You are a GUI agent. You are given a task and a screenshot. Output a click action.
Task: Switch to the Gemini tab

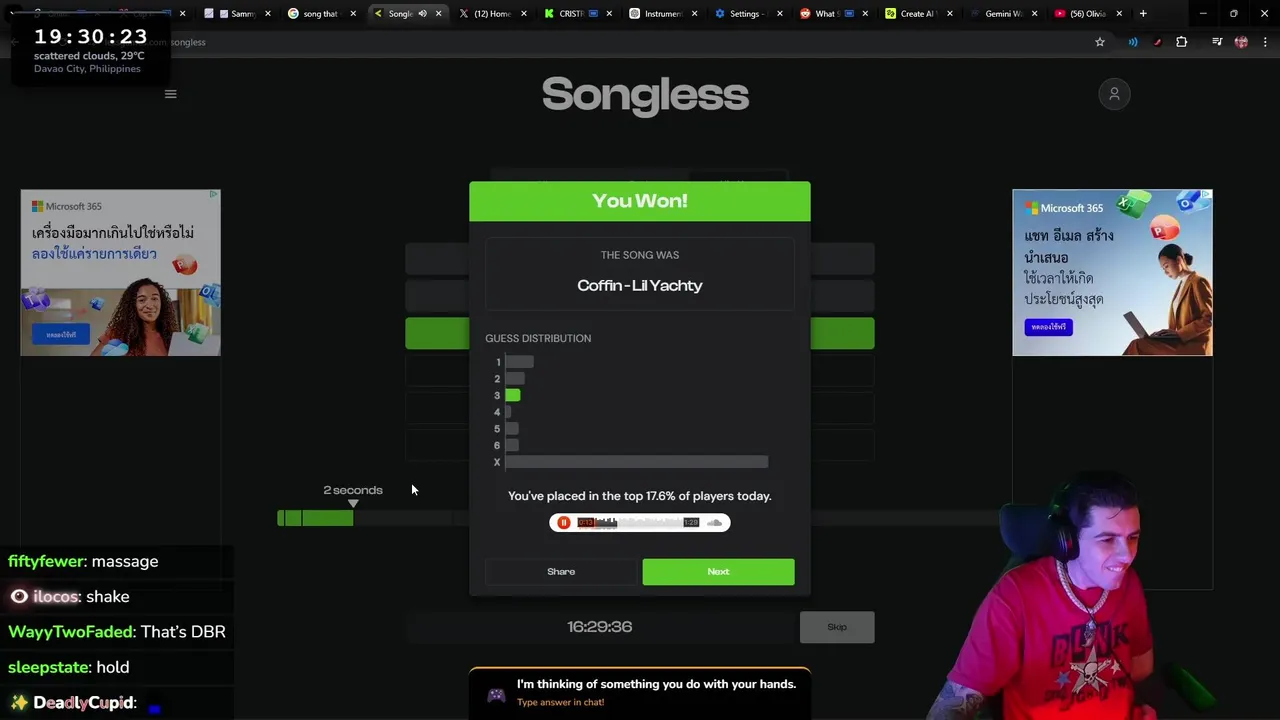tap(1003, 14)
